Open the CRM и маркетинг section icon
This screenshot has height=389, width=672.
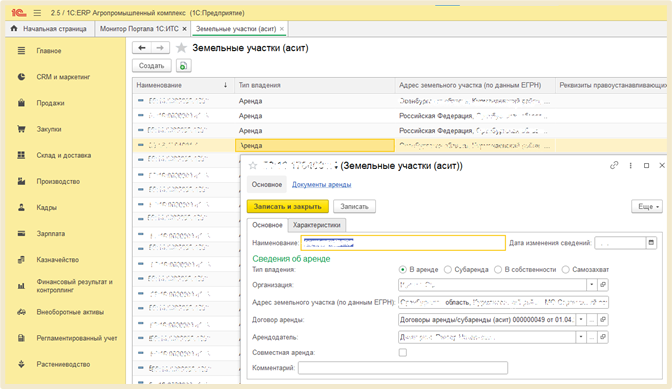point(21,77)
